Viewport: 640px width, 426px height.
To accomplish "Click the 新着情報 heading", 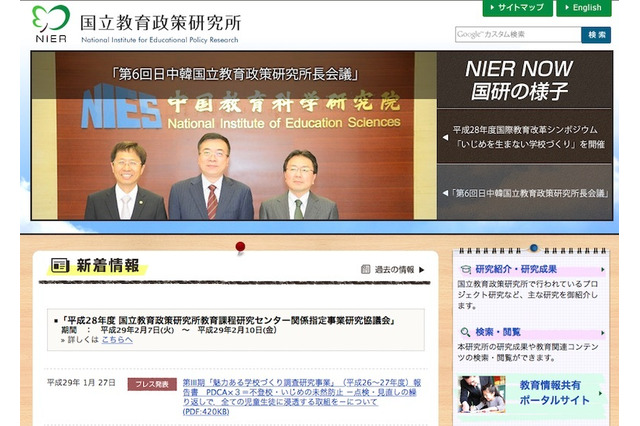I will click(x=108, y=266).
